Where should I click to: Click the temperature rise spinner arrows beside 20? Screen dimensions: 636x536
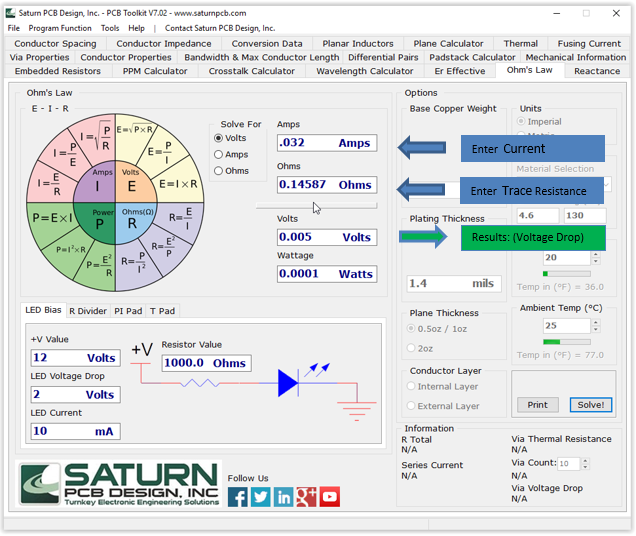click(595, 258)
